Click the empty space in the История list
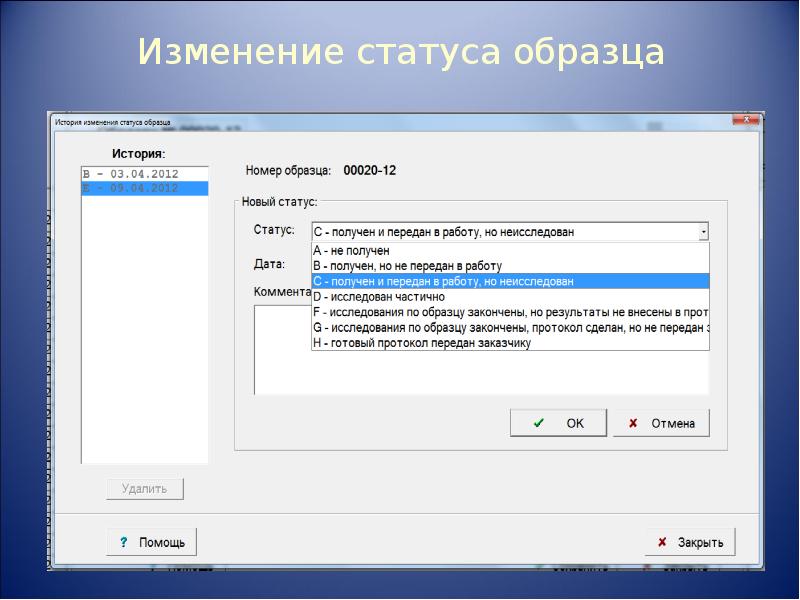 point(144,330)
